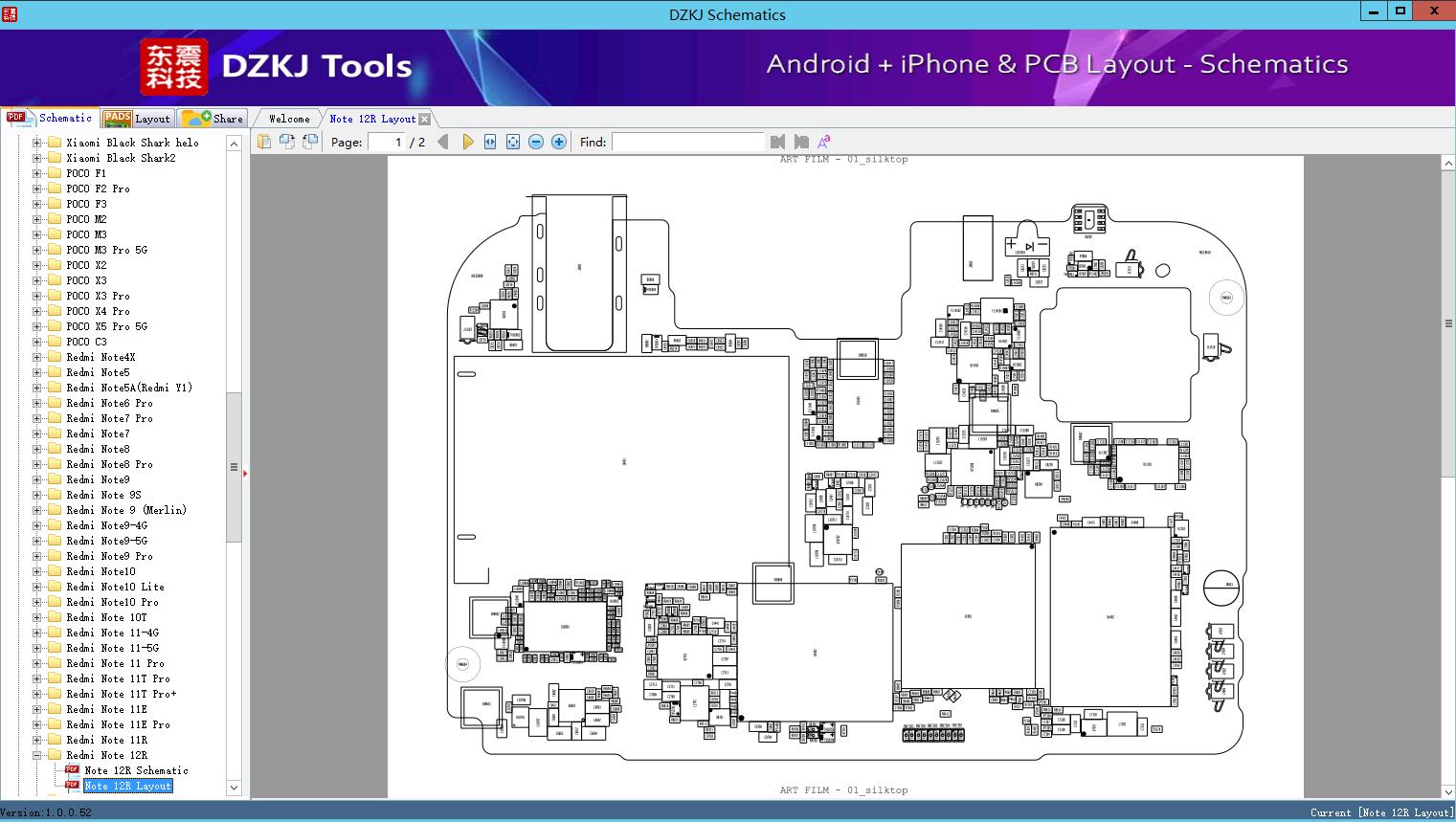This screenshot has width=1456, height=822.
Task: Click document view scroll up arrow
Action: click(1448, 164)
